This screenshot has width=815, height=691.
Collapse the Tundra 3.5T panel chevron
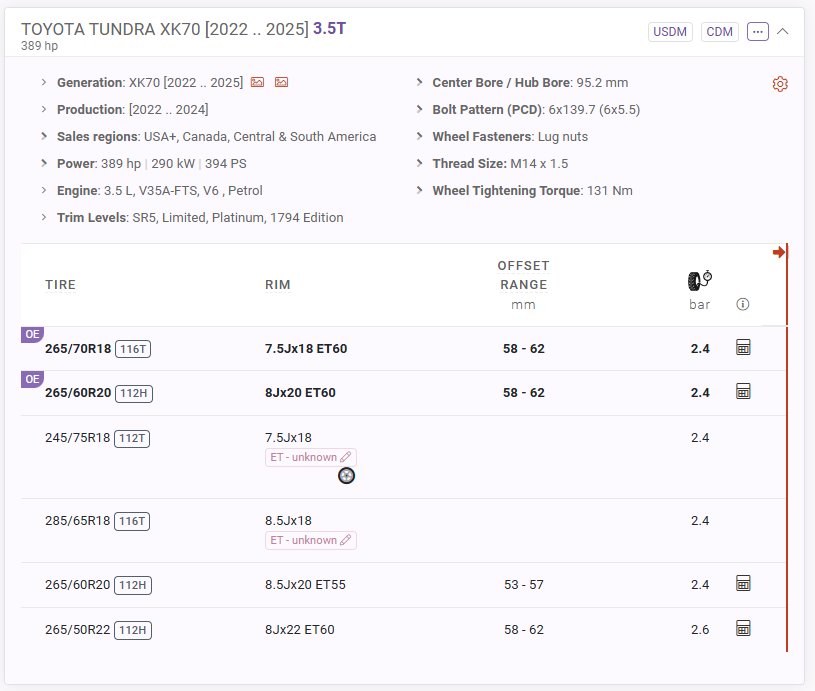click(782, 32)
